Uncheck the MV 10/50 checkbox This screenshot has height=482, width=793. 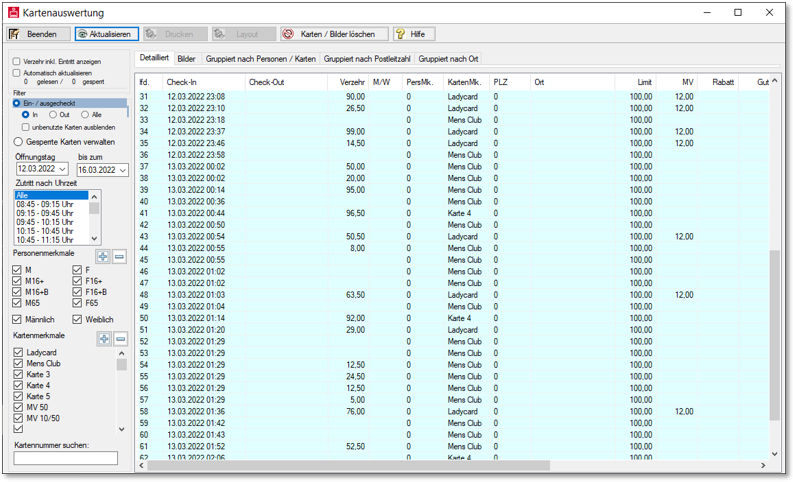point(18,418)
